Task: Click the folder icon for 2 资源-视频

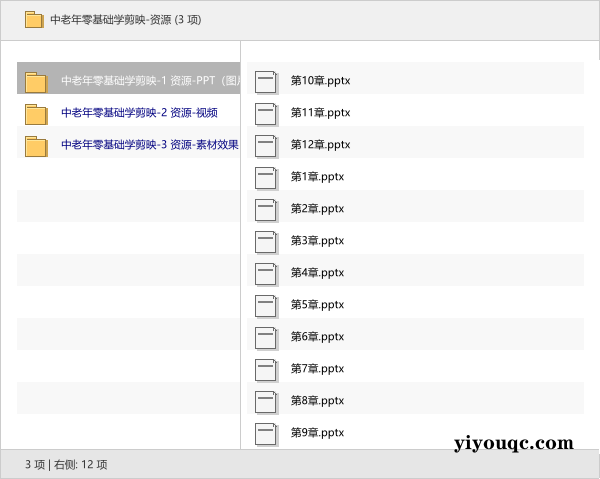Action: 36,114
